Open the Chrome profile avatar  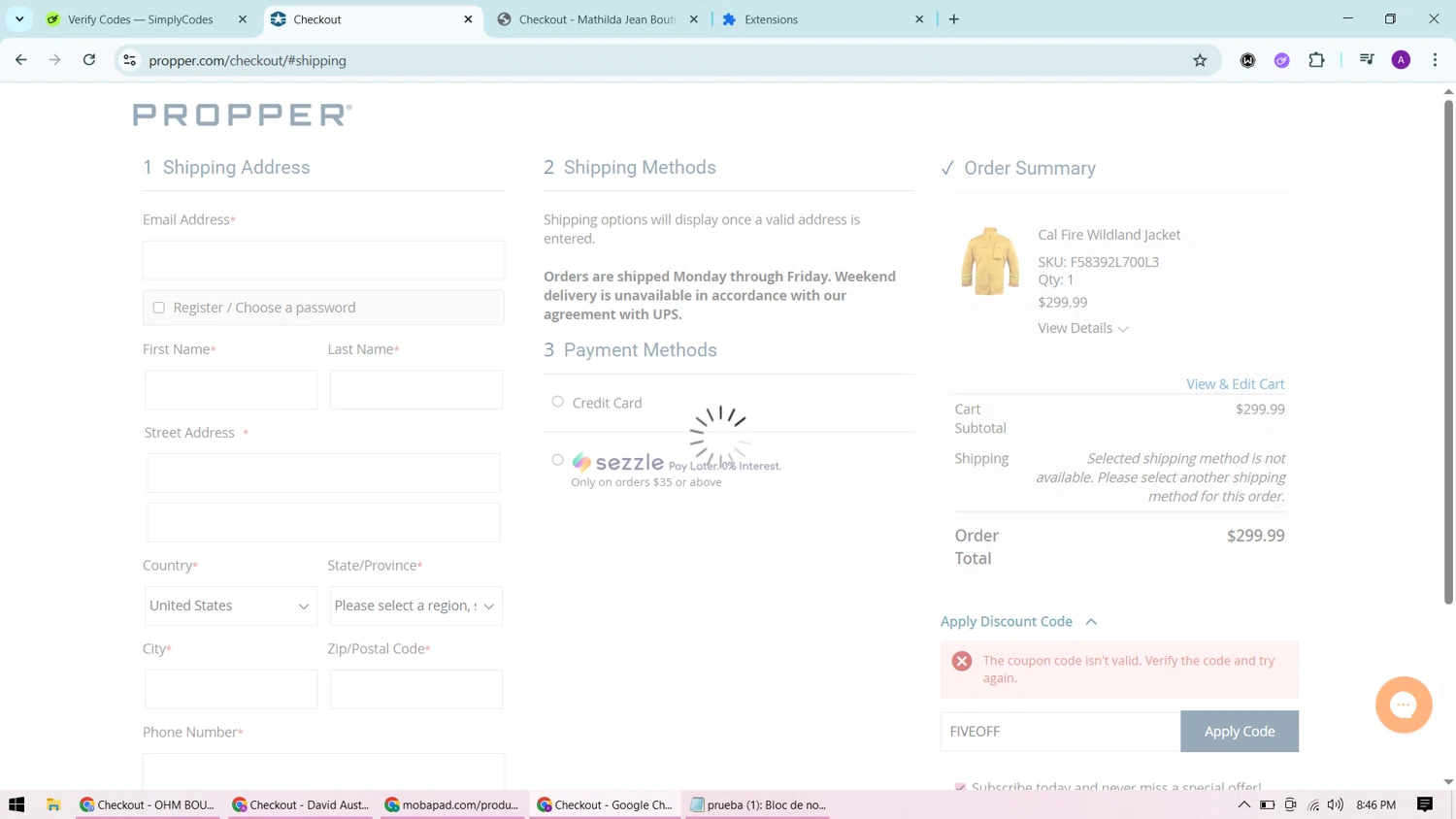pyautogui.click(x=1401, y=60)
